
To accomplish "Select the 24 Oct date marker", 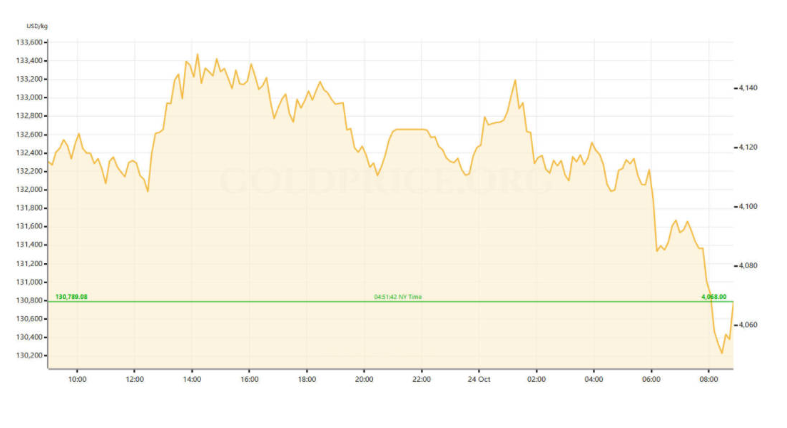I will pos(480,379).
